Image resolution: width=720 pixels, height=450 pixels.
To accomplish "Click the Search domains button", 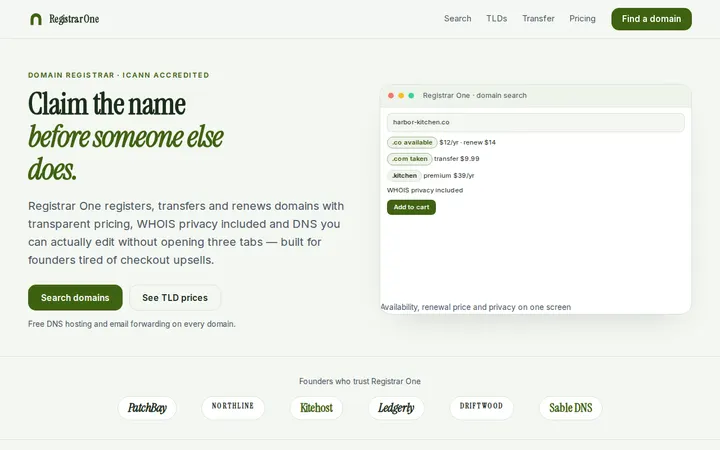I will (x=75, y=298).
